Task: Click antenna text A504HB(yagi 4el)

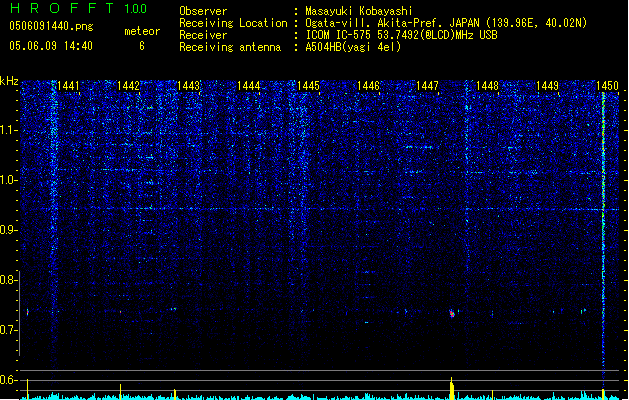Action: pos(353,47)
